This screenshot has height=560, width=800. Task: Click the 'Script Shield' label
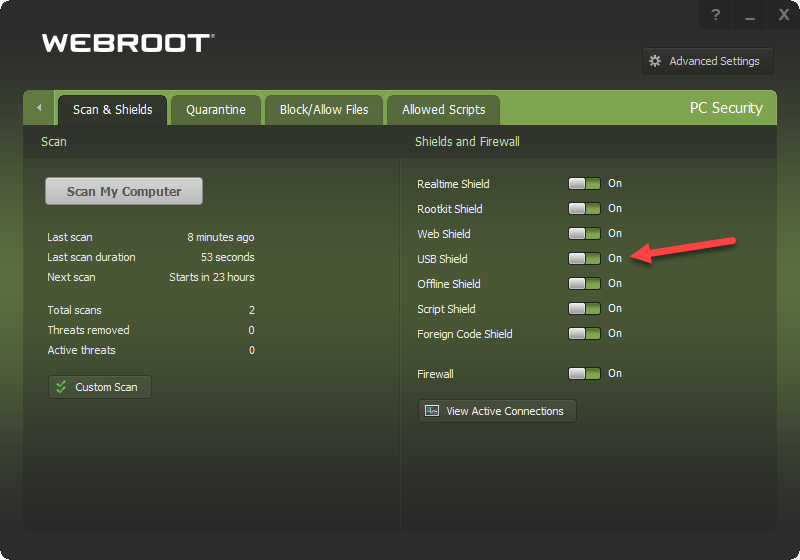coord(446,309)
